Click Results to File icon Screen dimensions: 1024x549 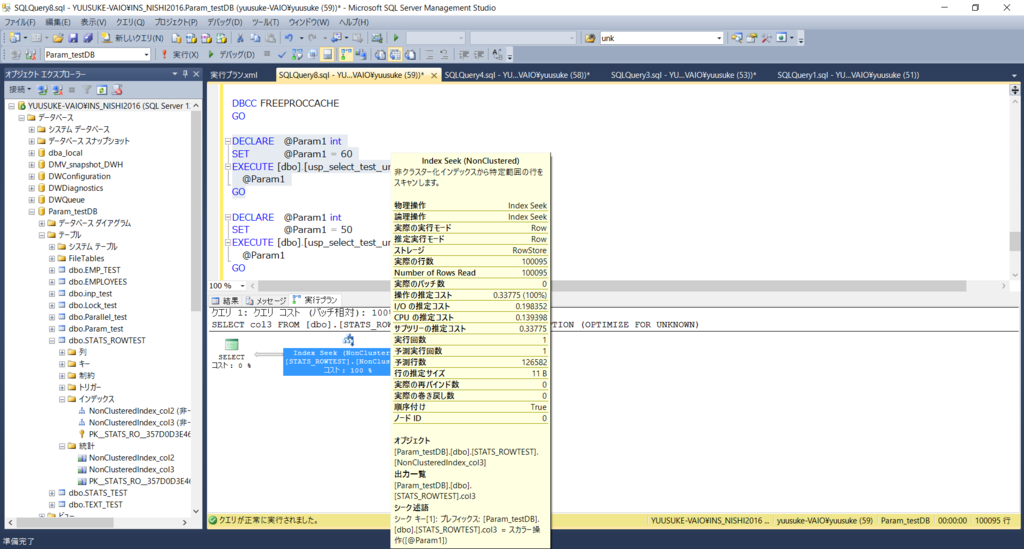click(x=410, y=55)
